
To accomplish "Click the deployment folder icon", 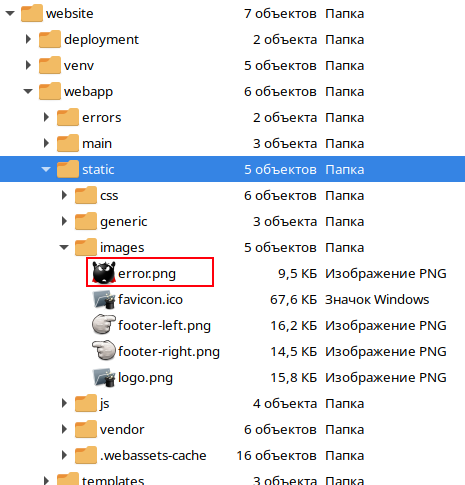I will (x=50, y=39).
